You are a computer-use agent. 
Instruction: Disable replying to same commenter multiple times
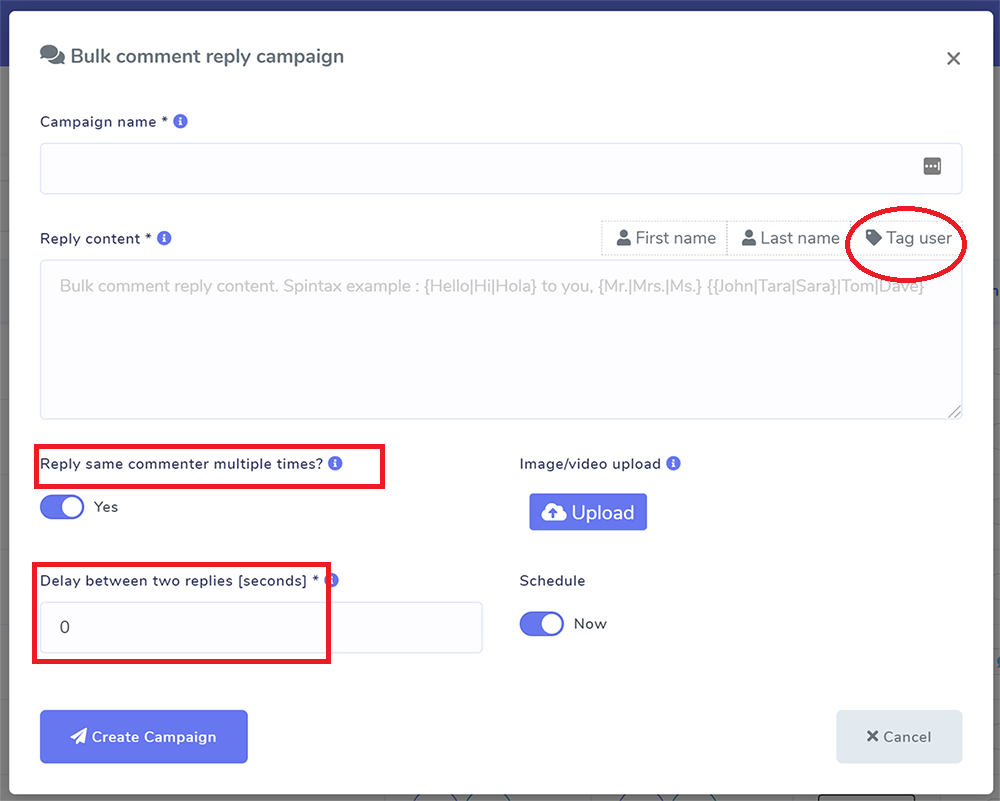coord(61,507)
